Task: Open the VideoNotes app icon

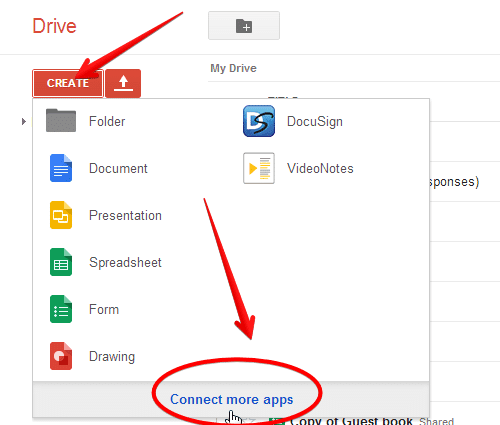Action: pos(259,168)
